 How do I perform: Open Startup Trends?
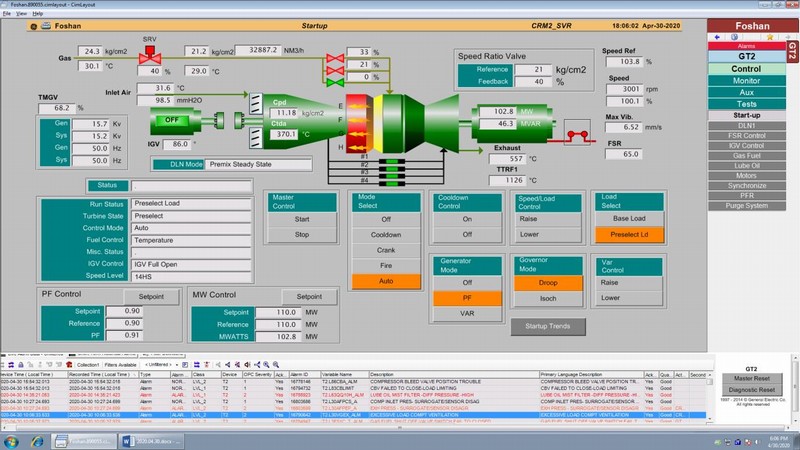click(548, 326)
